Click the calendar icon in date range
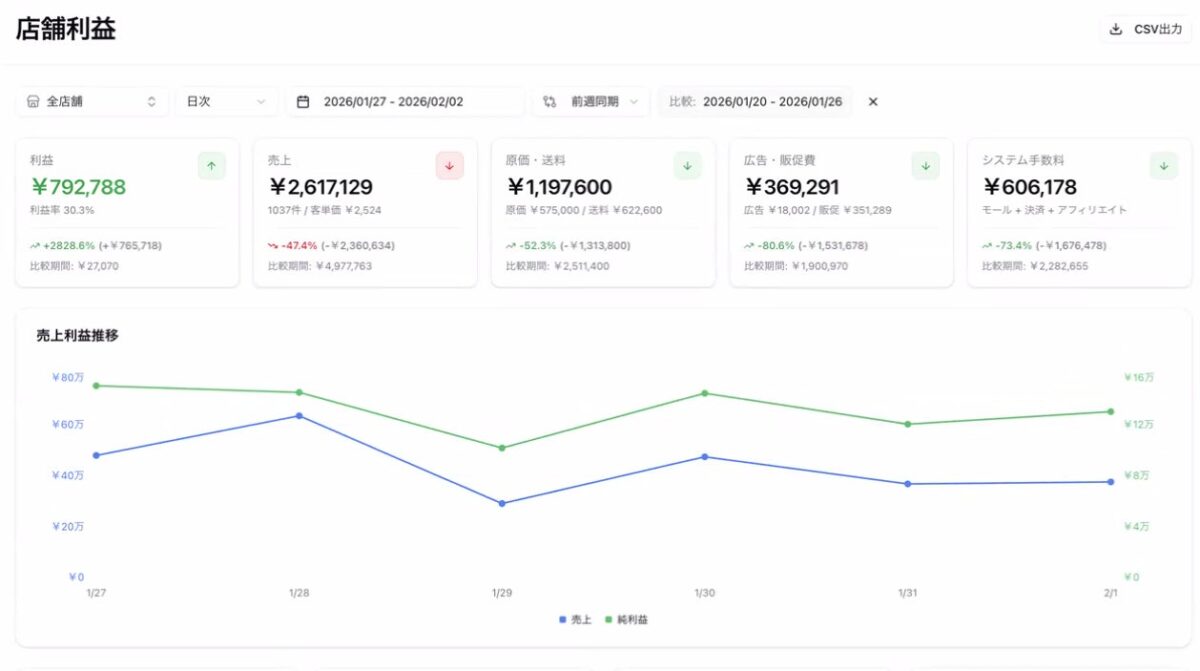The width and height of the screenshot is (1200, 671). click(x=303, y=102)
